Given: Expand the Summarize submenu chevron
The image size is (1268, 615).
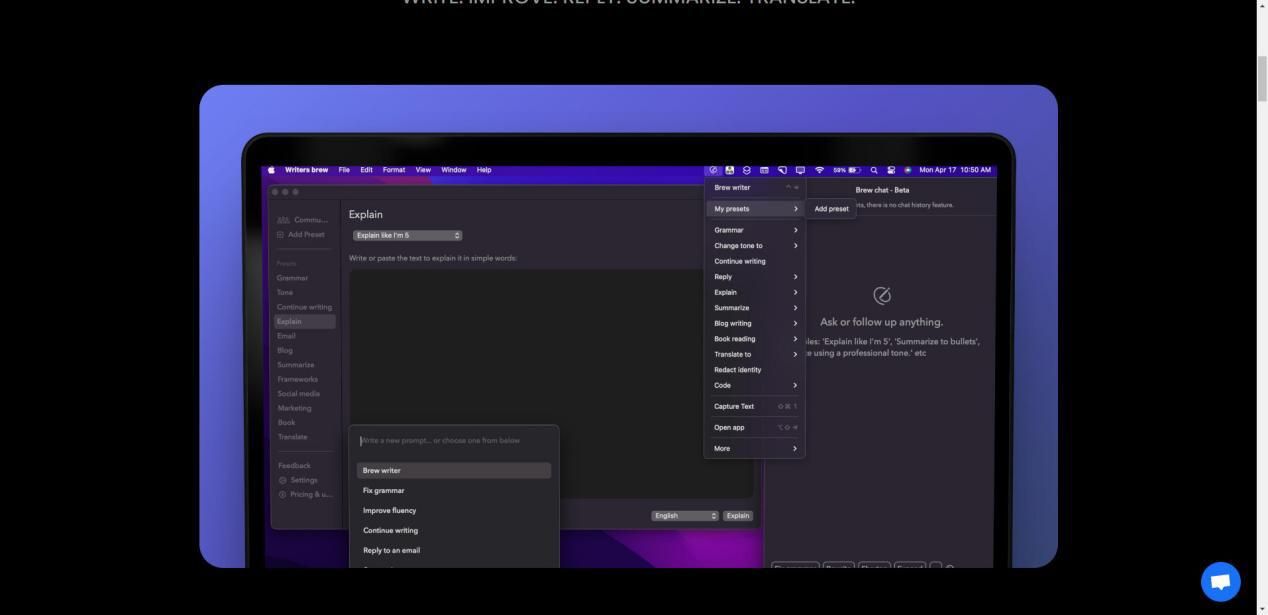Looking at the screenshot, I should 796,308.
